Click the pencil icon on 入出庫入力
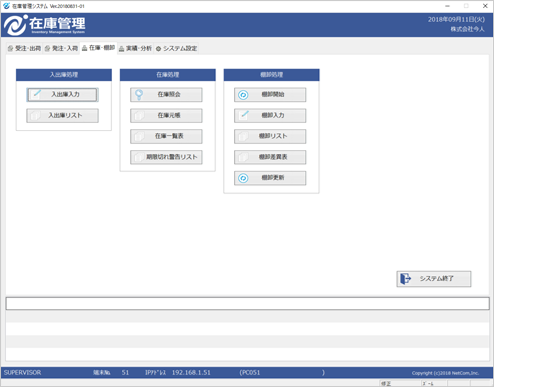This screenshot has width=550, height=388. pyautogui.click(x=37, y=94)
